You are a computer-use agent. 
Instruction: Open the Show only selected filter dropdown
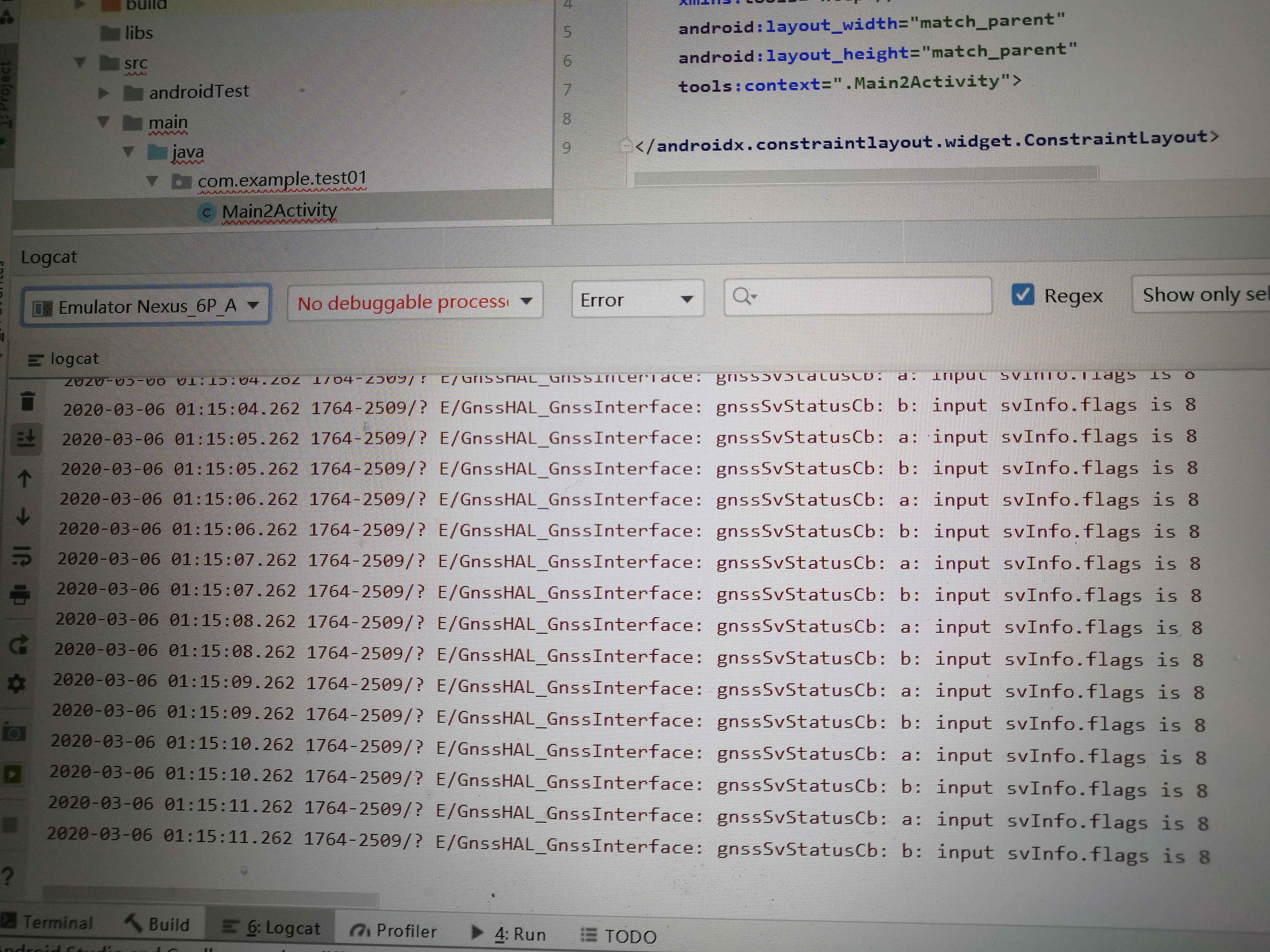click(x=1201, y=294)
